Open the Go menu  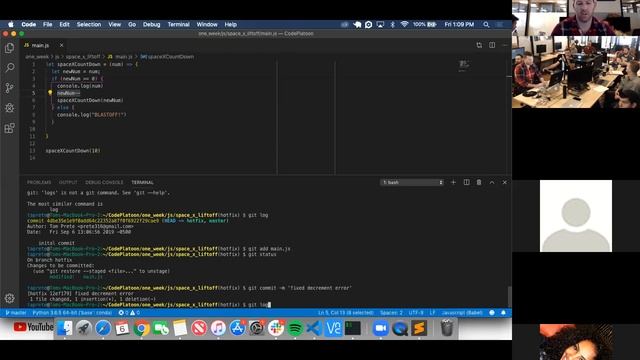(x=132, y=24)
